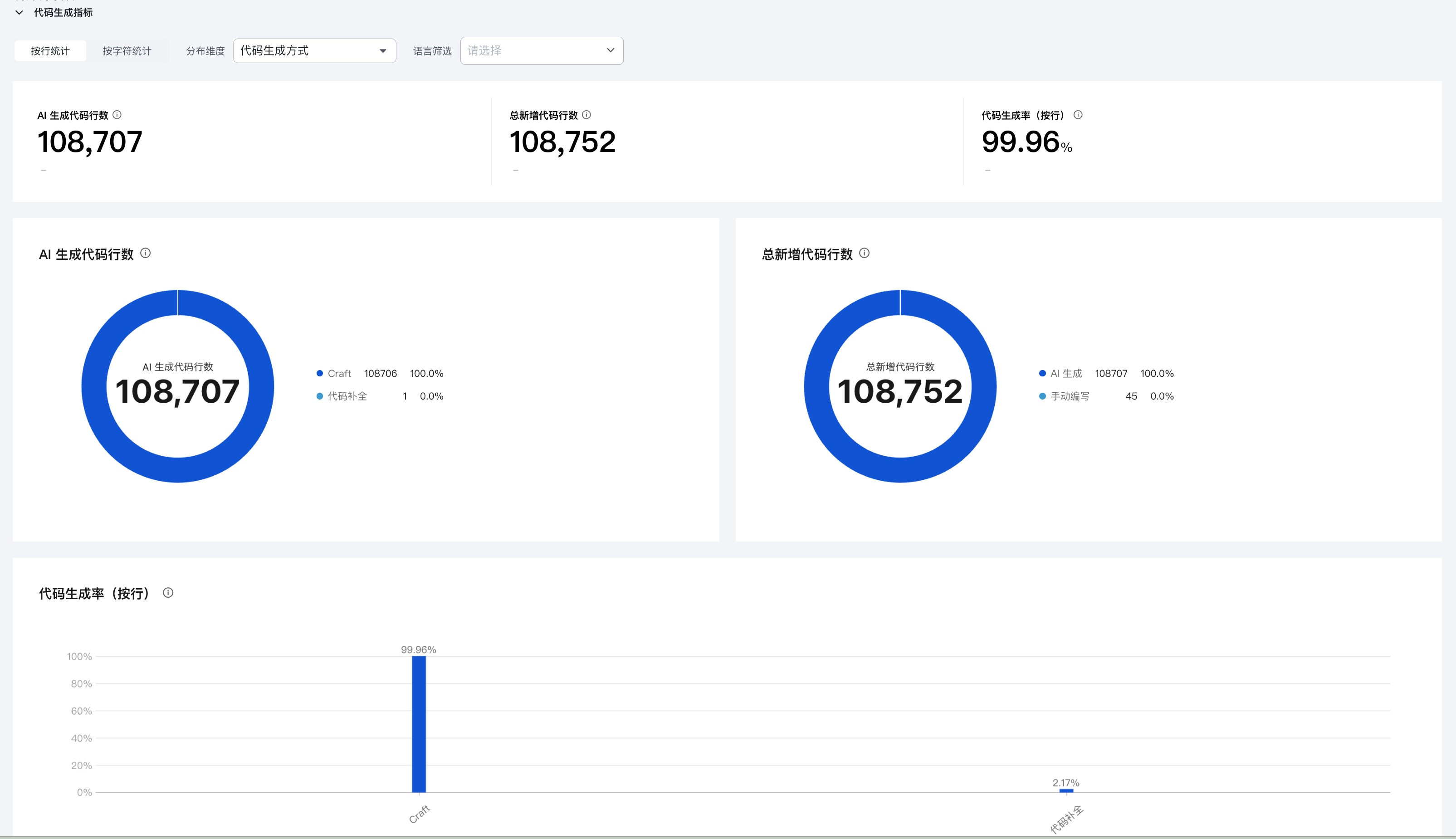Click the Craft 99.96% bar

tap(419, 724)
